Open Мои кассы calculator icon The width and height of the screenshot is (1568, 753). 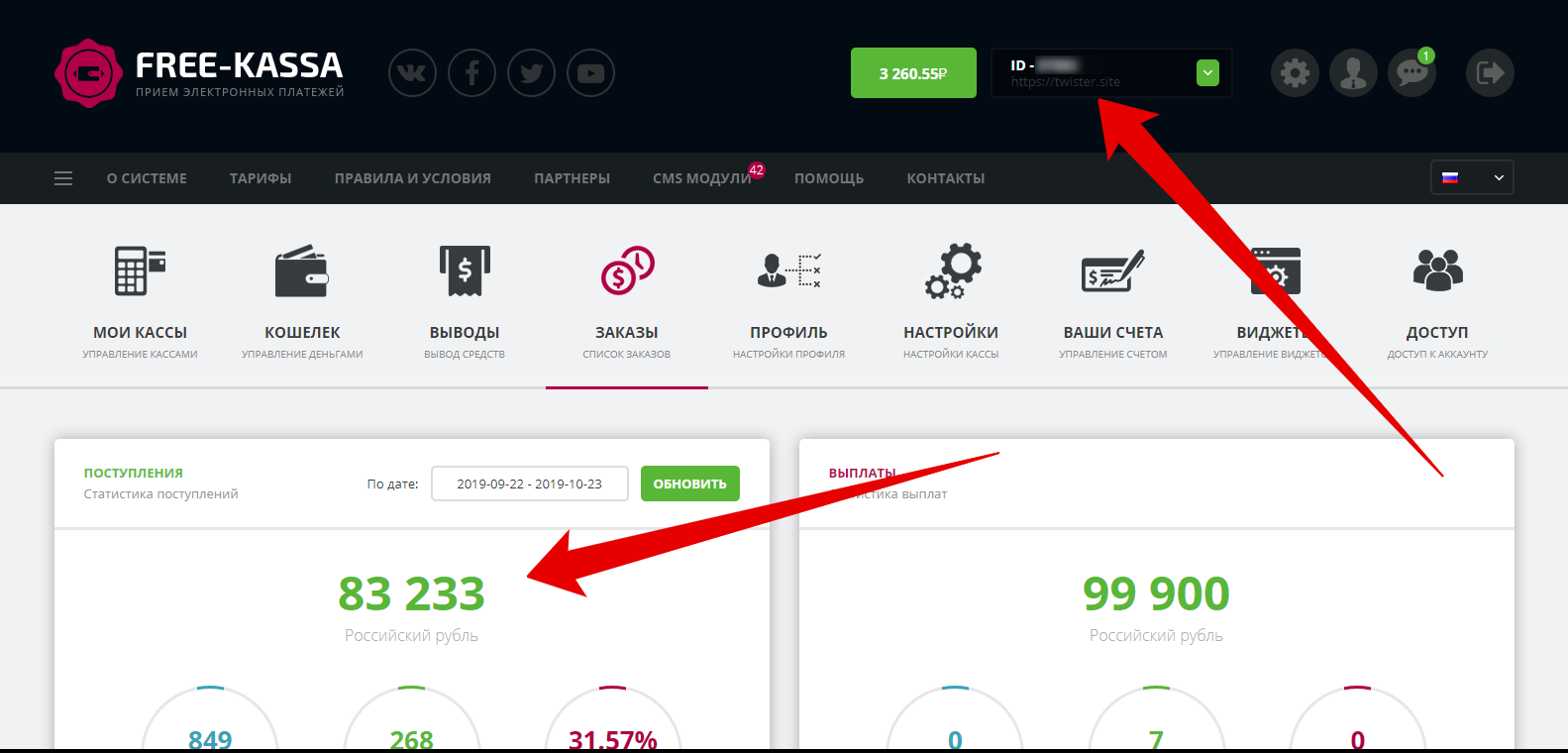pyautogui.click(x=140, y=271)
